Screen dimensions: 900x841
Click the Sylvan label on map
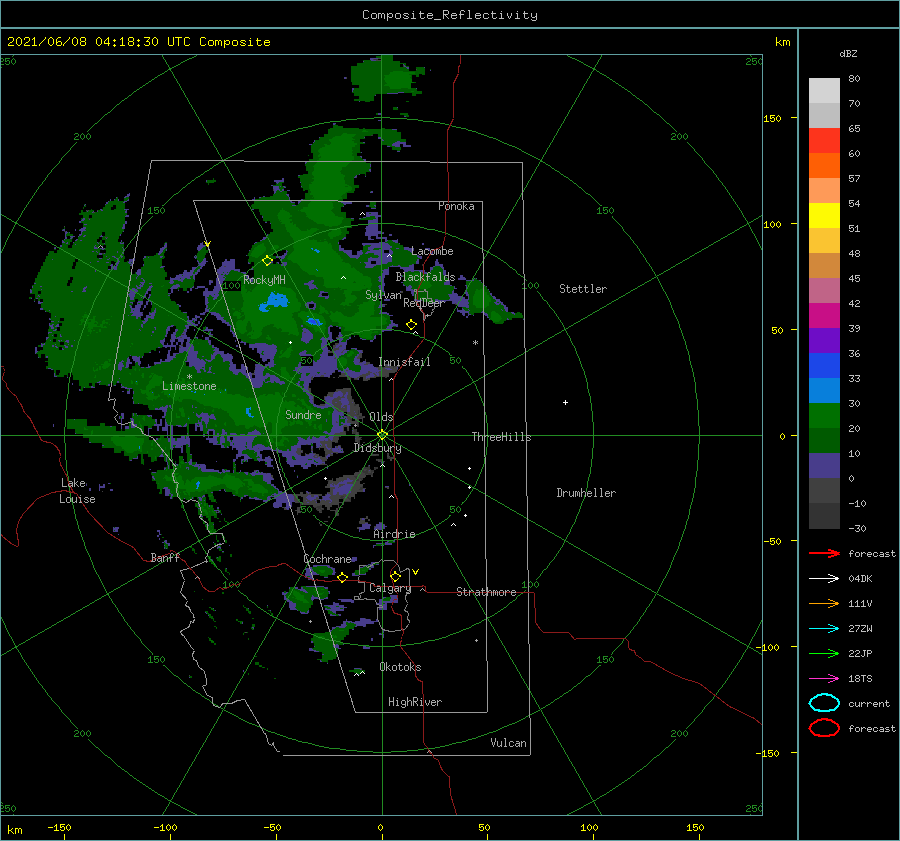[383, 295]
